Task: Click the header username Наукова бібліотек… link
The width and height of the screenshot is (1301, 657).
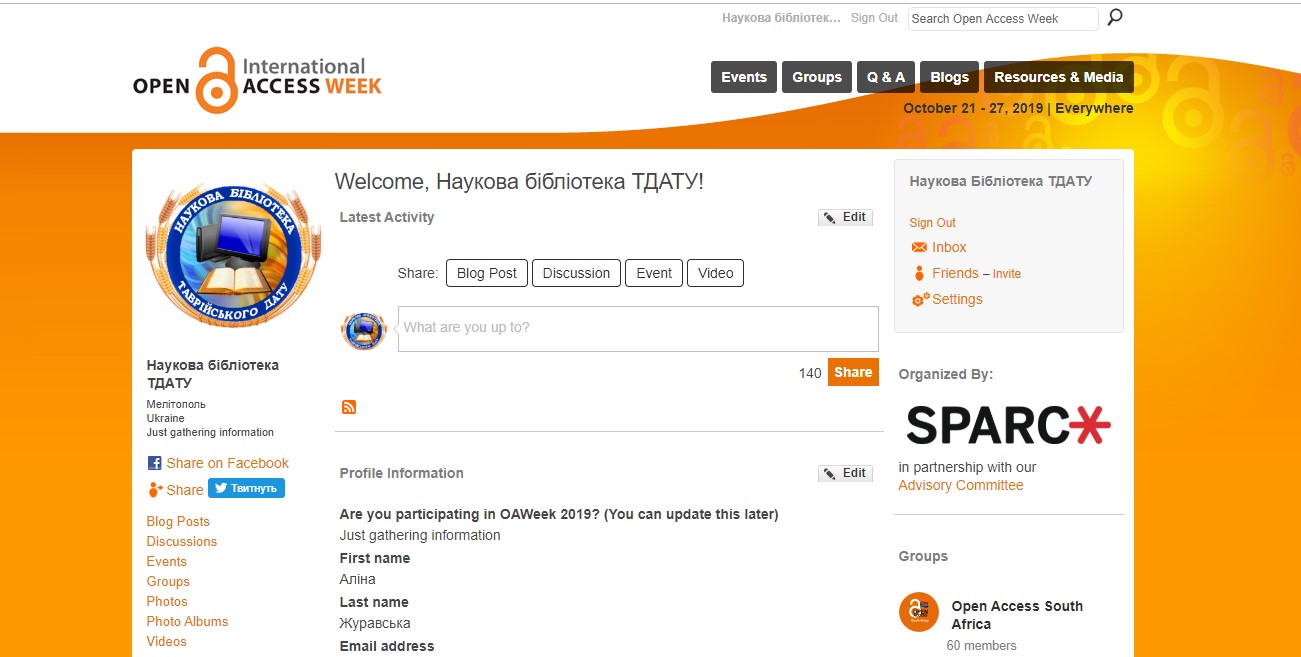Action: point(781,18)
